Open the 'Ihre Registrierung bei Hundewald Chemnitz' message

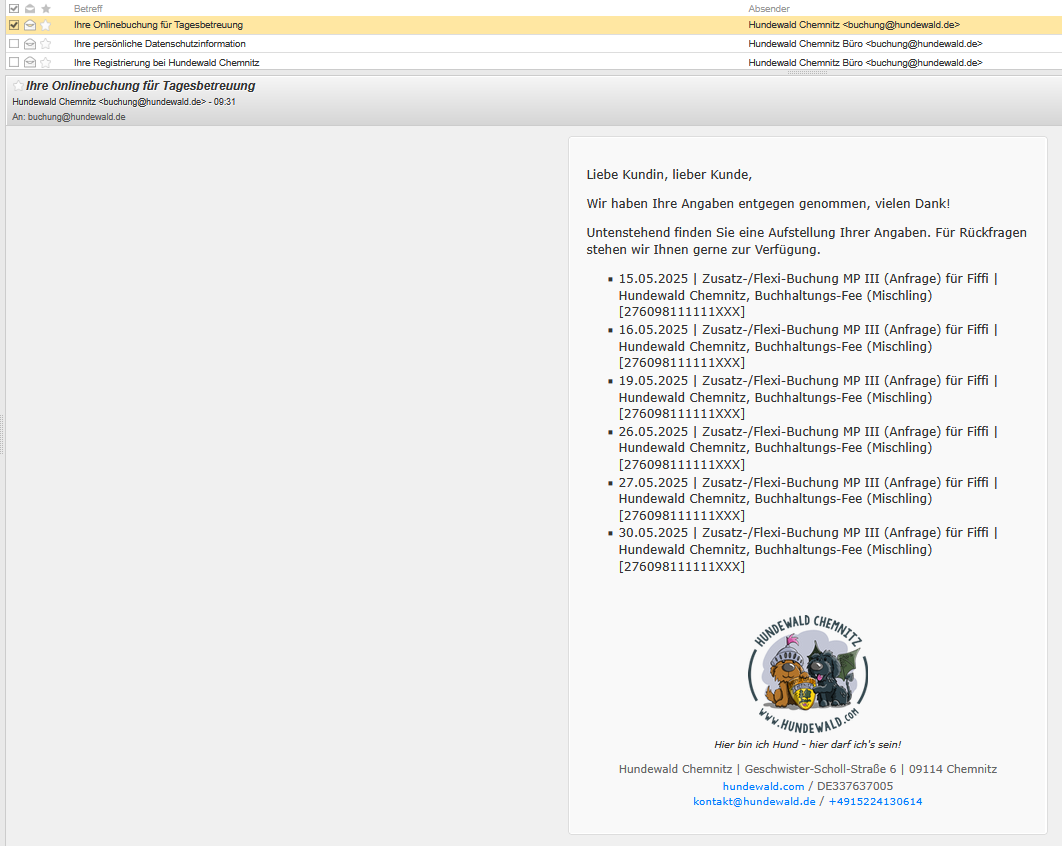point(167,62)
